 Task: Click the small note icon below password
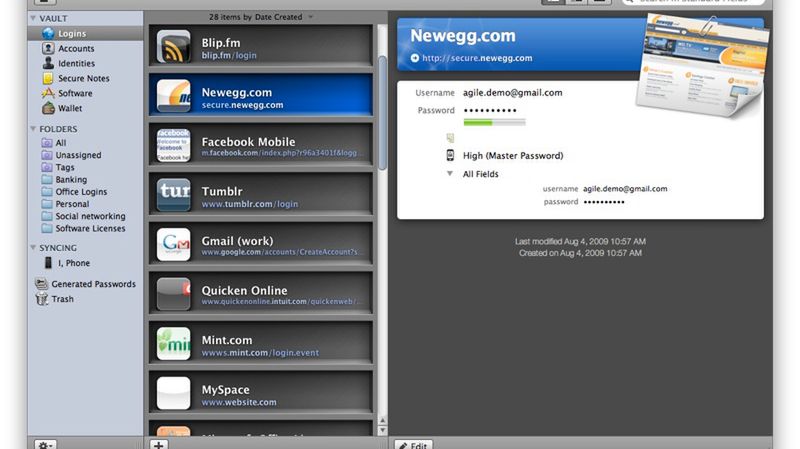click(x=450, y=138)
